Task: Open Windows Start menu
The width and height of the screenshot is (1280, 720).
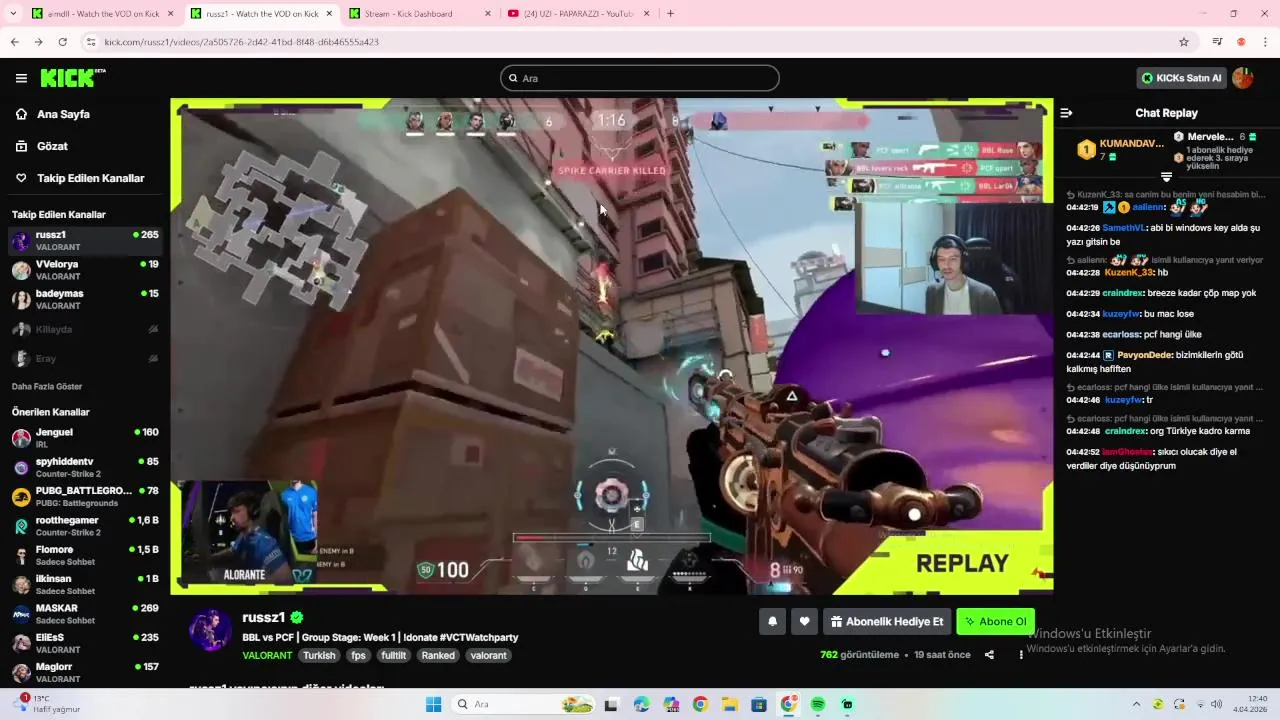Action: [x=433, y=704]
